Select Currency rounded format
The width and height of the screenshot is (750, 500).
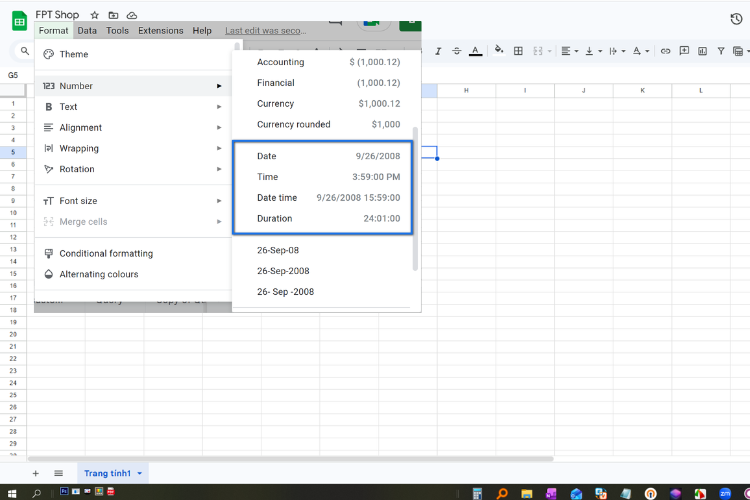click(x=326, y=124)
